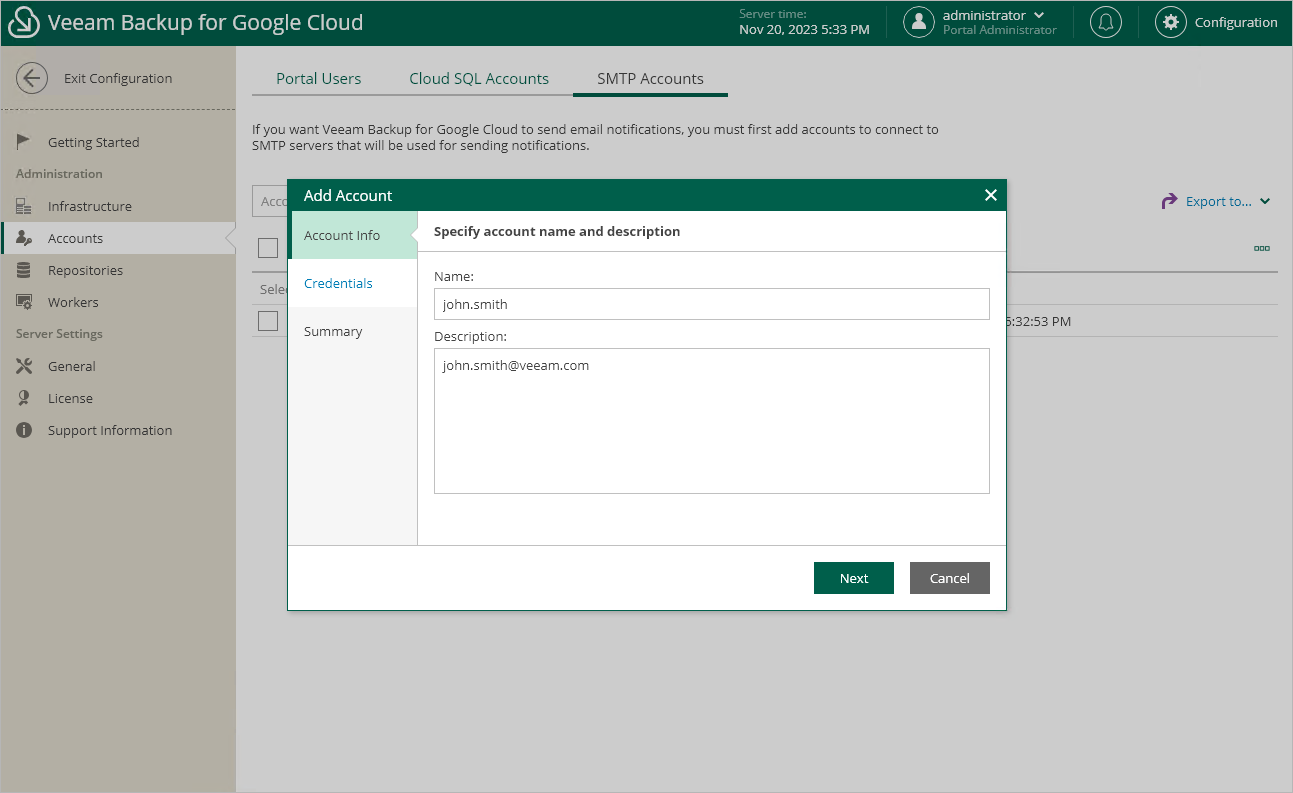
Task: Click the Veeam Backup for Google Cloud title
Action: [x=206, y=22]
